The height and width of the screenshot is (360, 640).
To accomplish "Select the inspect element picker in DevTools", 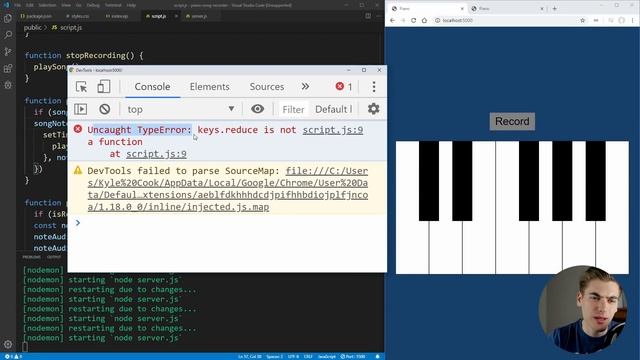I will click(x=81, y=87).
